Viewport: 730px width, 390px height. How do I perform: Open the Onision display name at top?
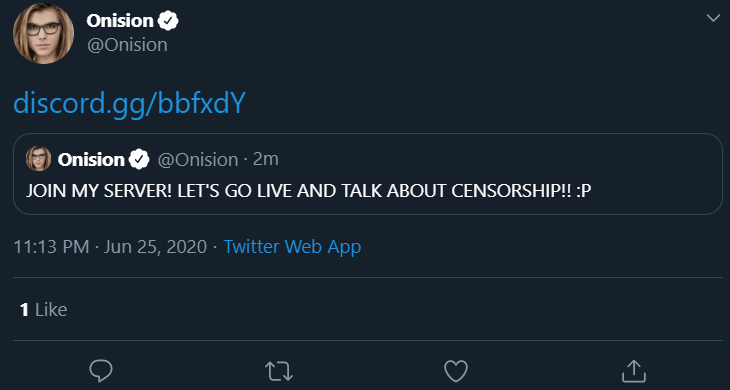[x=120, y=21]
